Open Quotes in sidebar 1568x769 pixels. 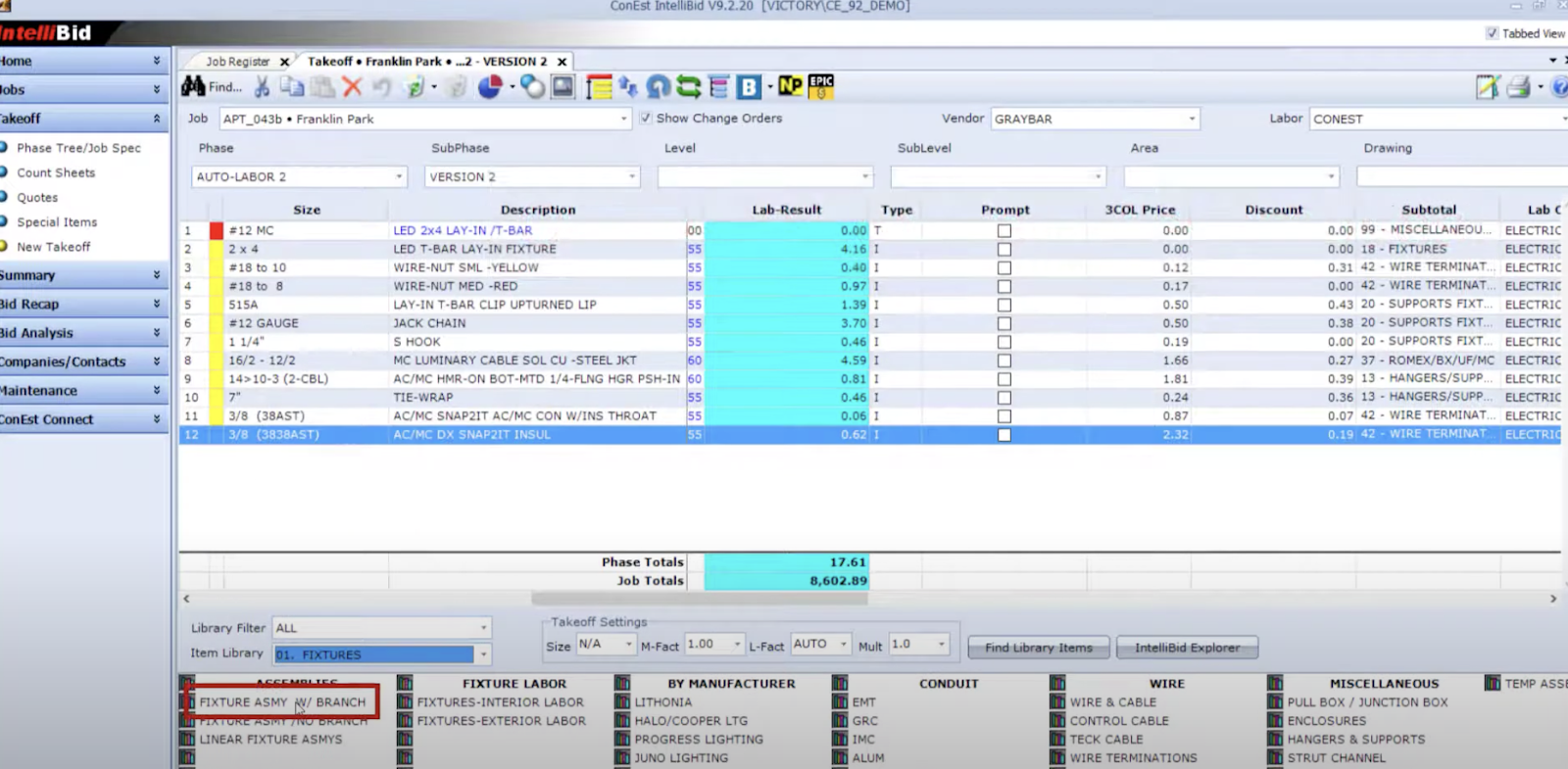coord(37,198)
